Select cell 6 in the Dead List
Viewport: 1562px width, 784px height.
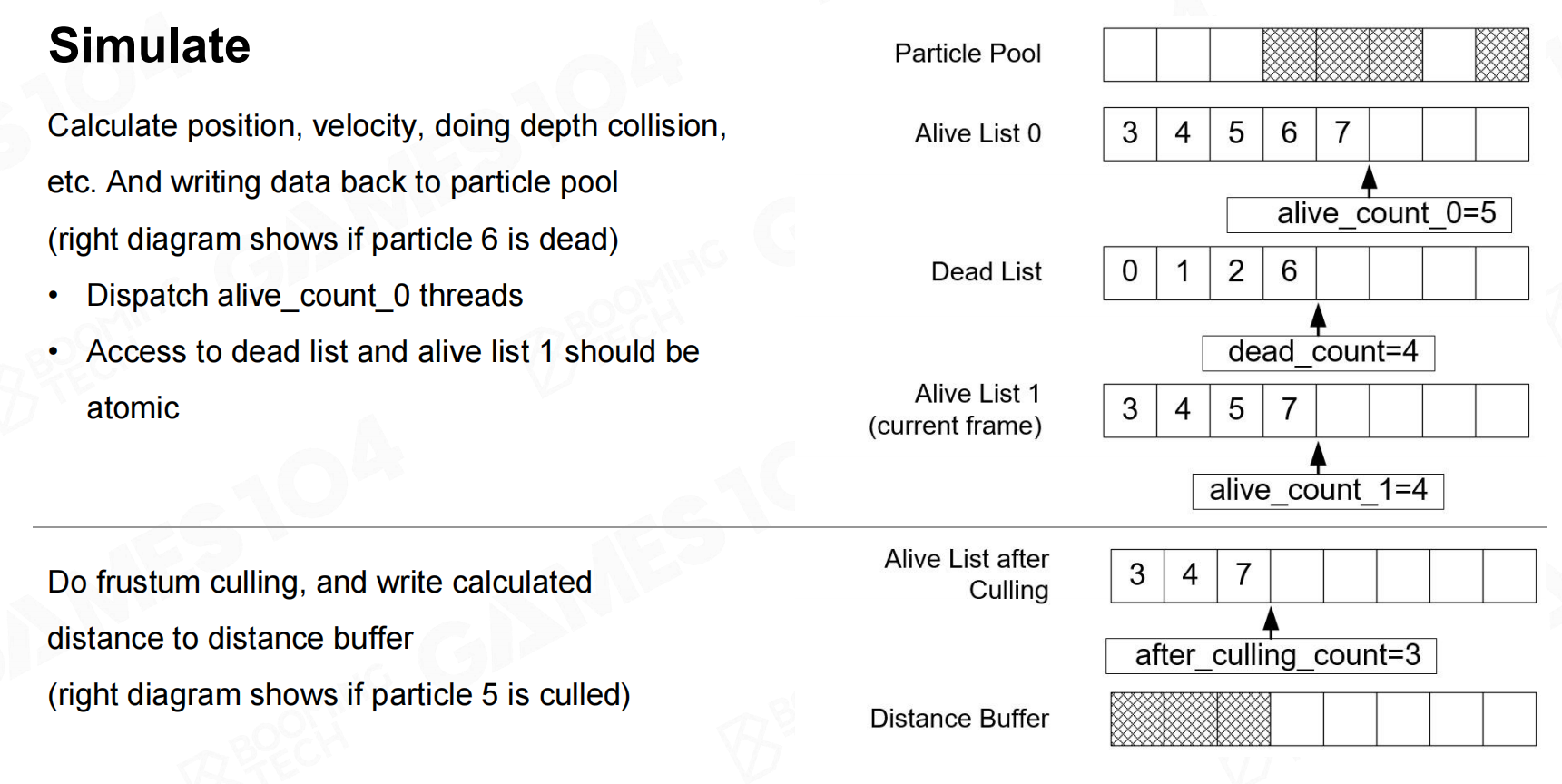[1290, 272]
